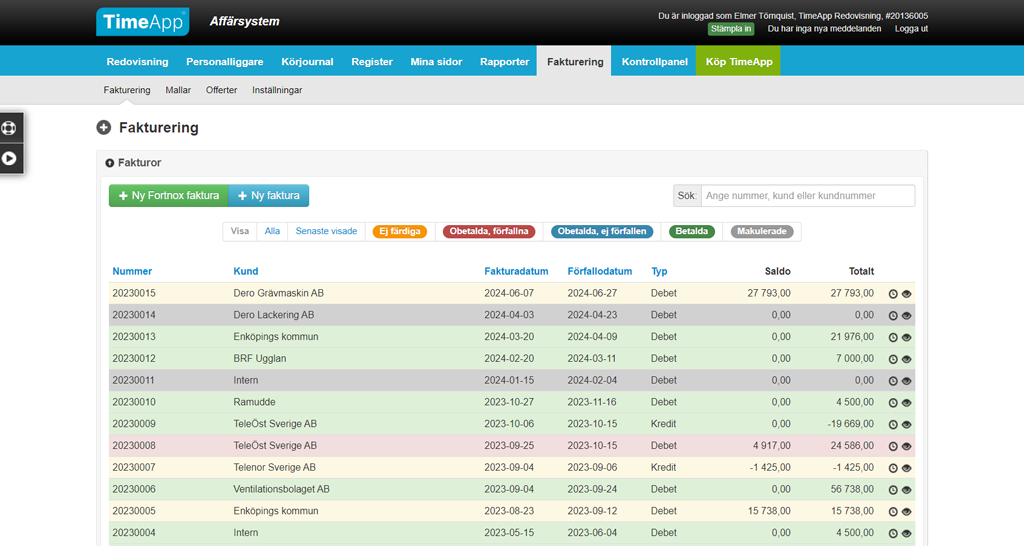Click the TimeApp logo
Viewport: 1024px width, 546px height.
point(142,22)
